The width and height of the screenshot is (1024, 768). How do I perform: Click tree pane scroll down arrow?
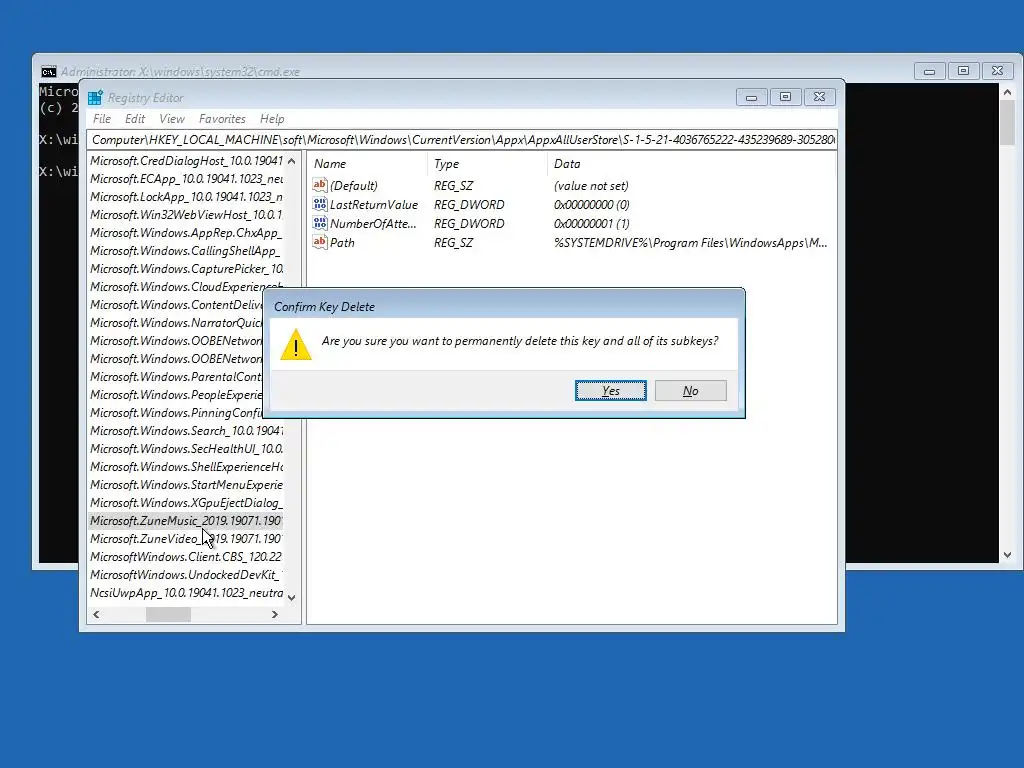pyautogui.click(x=291, y=597)
